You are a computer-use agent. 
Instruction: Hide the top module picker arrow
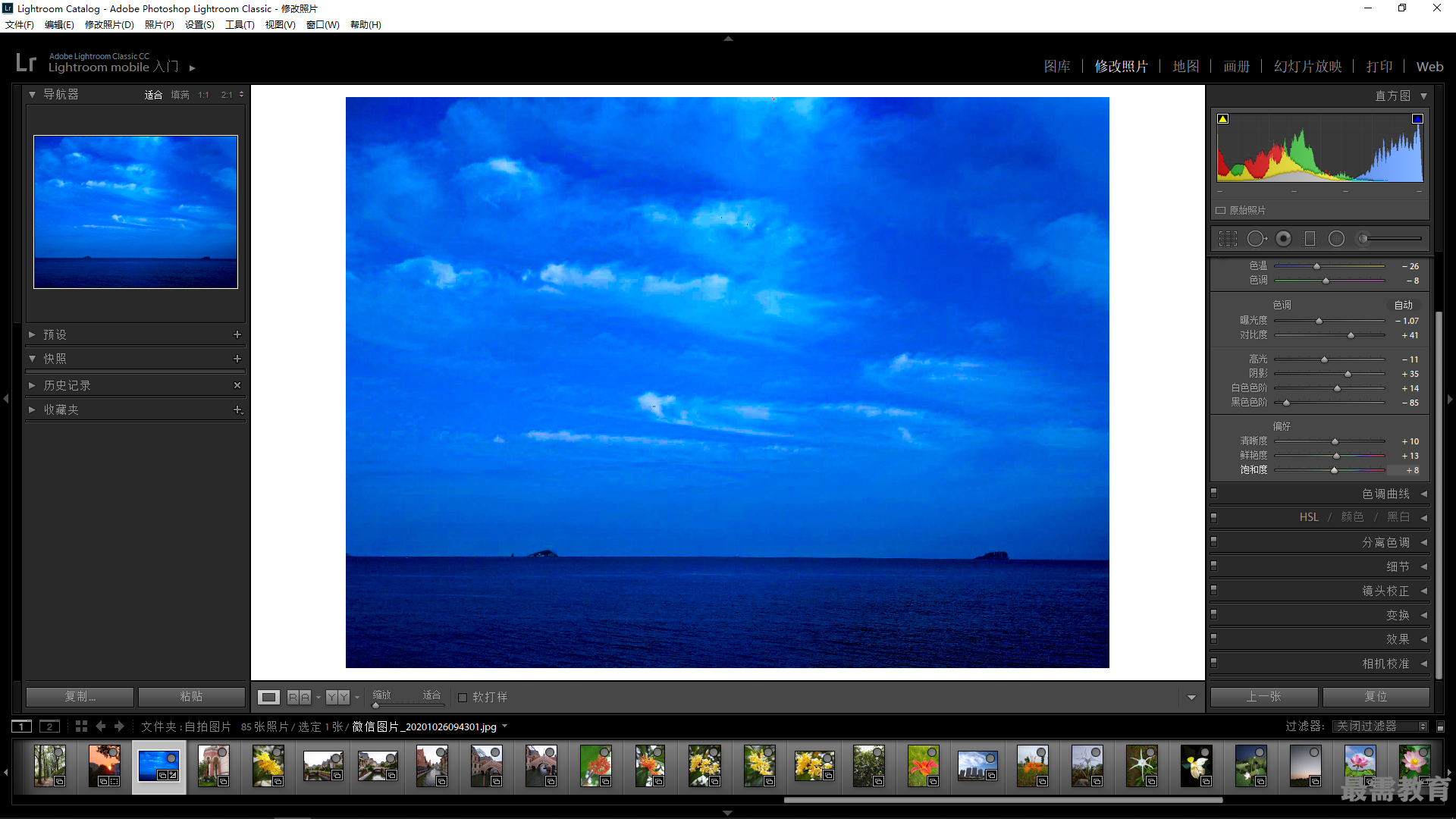(x=728, y=38)
